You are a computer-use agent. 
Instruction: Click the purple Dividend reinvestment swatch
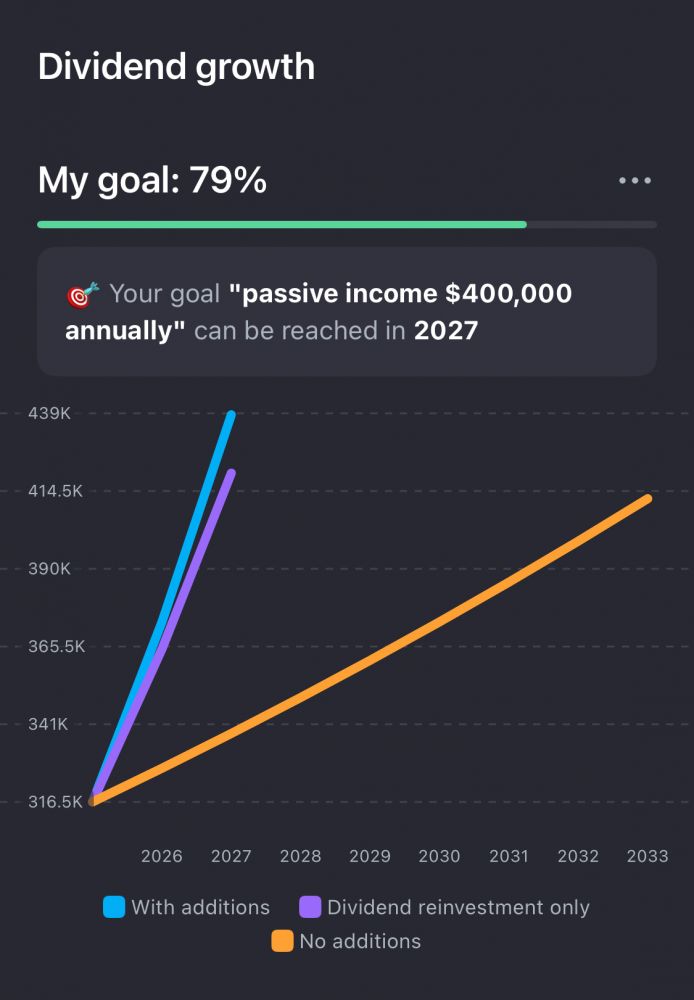coord(310,907)
